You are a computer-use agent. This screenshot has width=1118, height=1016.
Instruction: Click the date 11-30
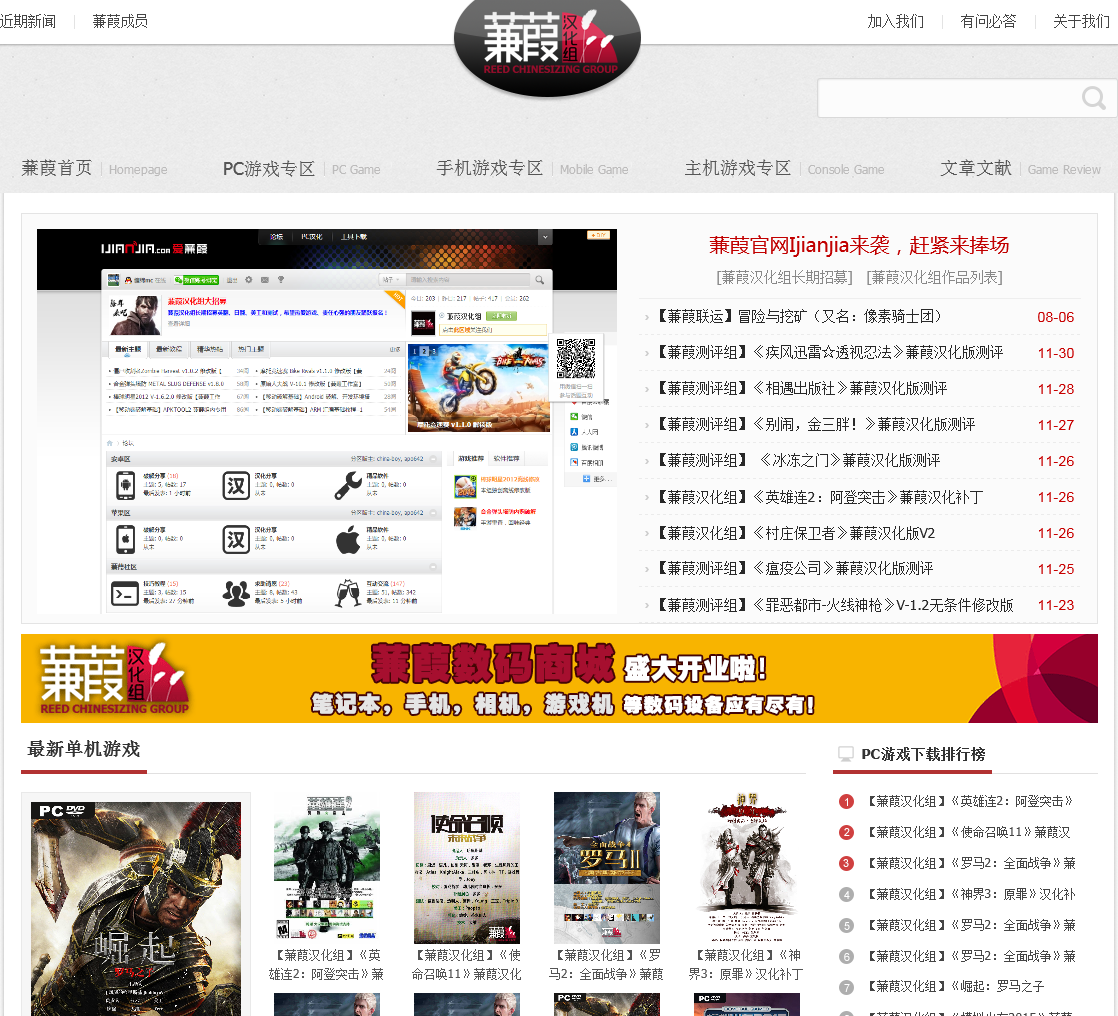[x=1055, y=354]
